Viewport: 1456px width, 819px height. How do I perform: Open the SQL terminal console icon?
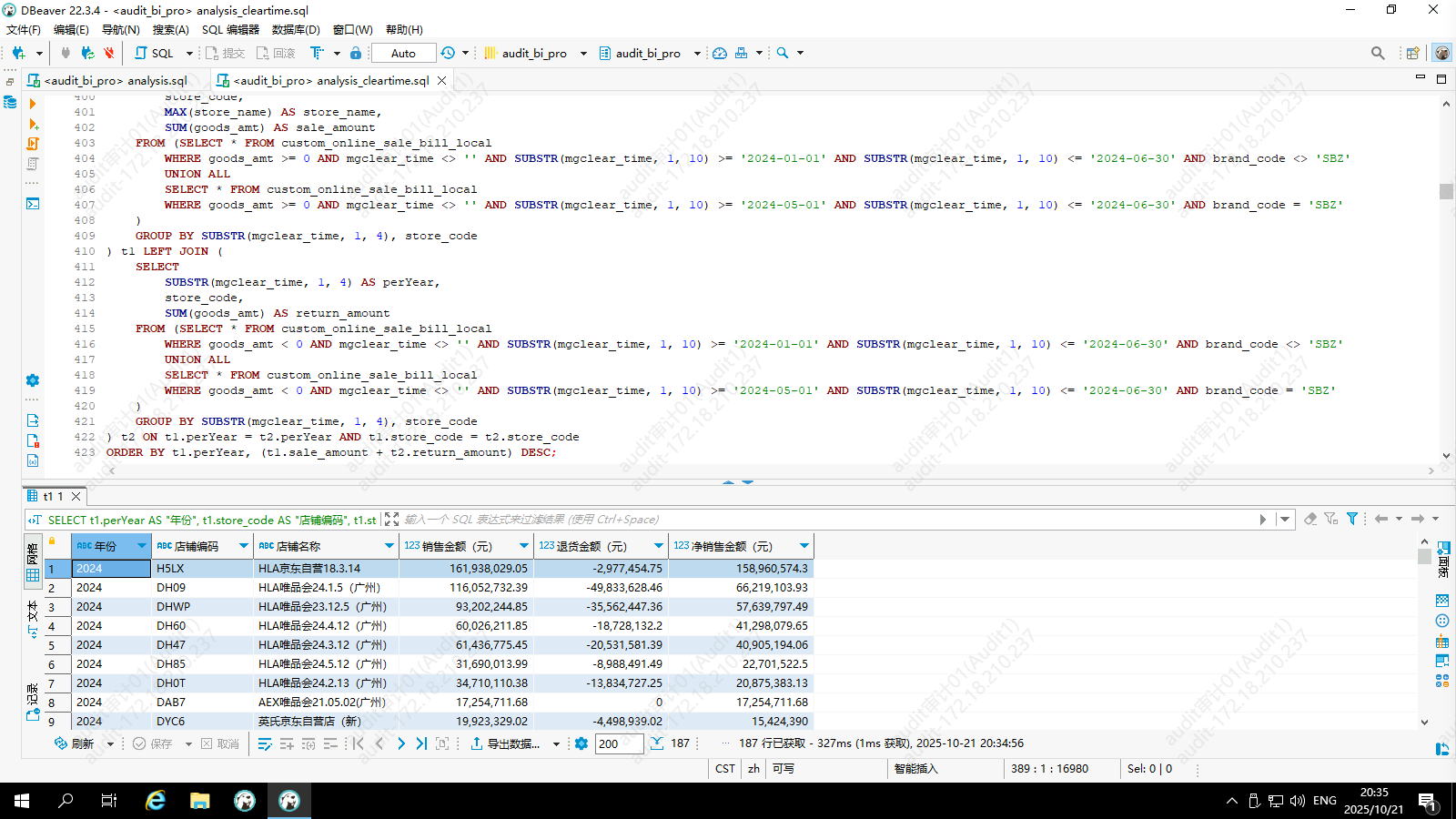pos(33,203)
